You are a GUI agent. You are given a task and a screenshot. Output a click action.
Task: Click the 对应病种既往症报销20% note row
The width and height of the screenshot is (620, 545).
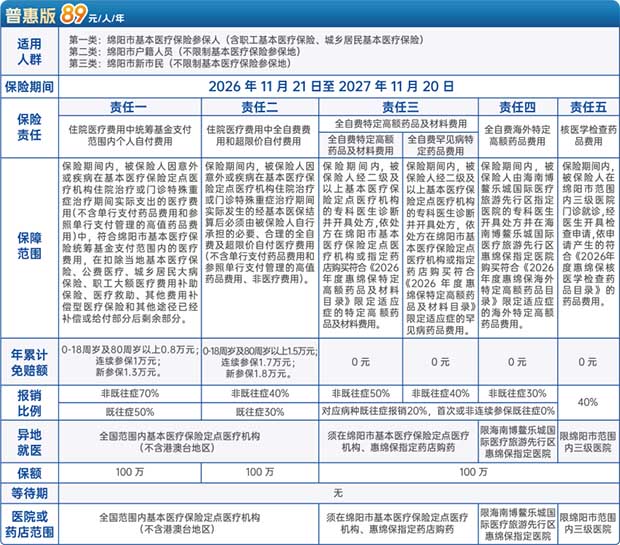point(438,411)
